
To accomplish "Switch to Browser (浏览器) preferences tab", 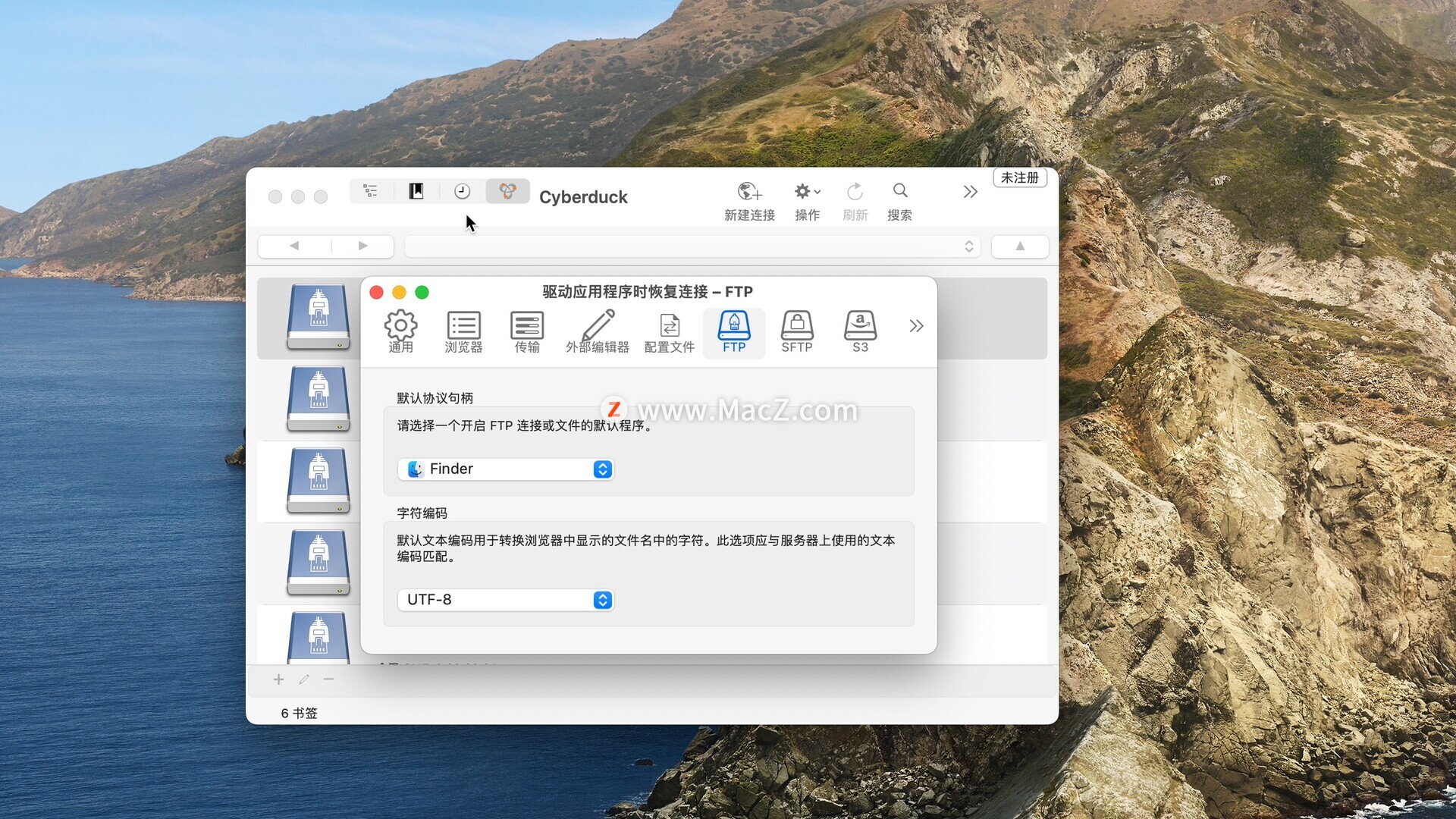I will (x=463, y=331).
